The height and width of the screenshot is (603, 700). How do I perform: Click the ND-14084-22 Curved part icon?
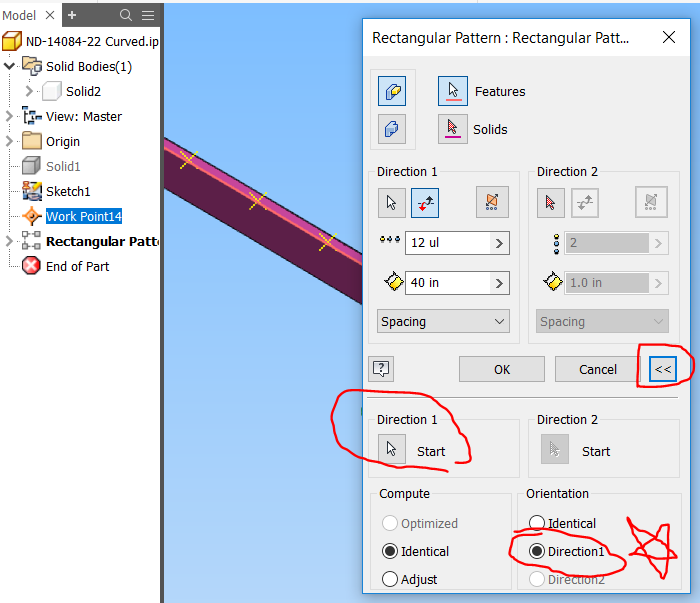click(12, 41)
